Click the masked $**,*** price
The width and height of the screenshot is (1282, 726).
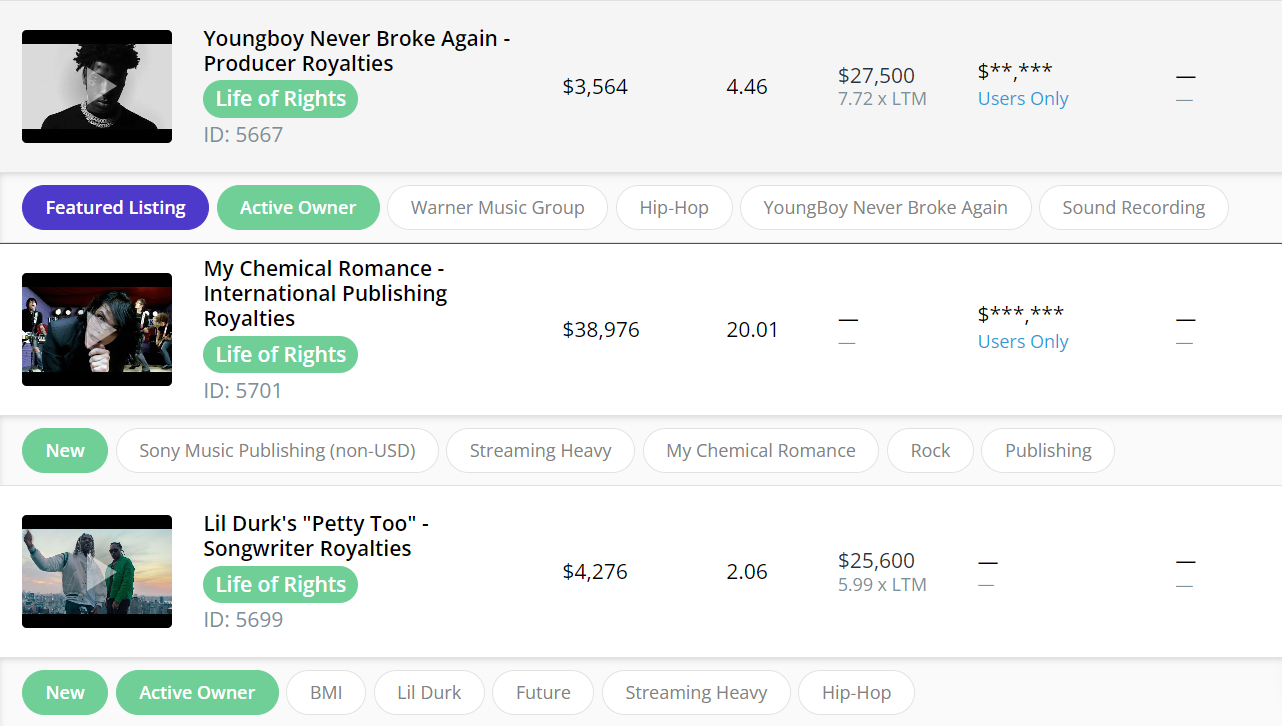coord(1015,72)
